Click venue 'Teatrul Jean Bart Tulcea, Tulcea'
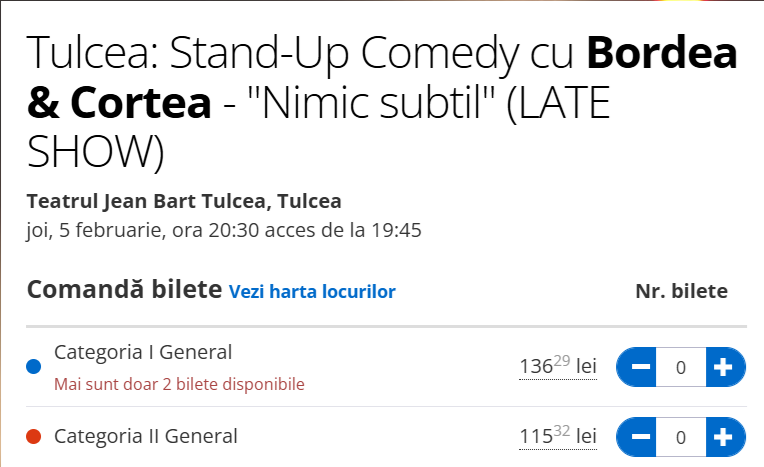Image resolution: width=764 pixels, height=467 pixels. 184,201
